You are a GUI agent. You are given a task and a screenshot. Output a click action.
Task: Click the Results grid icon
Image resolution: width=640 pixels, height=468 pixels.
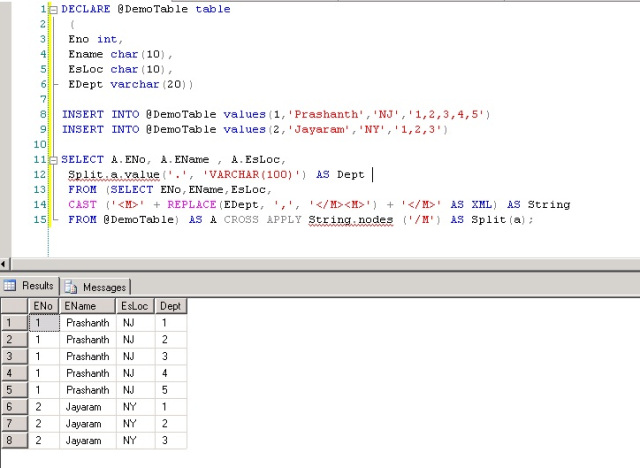pyautogui.click(x=9, y=285)
